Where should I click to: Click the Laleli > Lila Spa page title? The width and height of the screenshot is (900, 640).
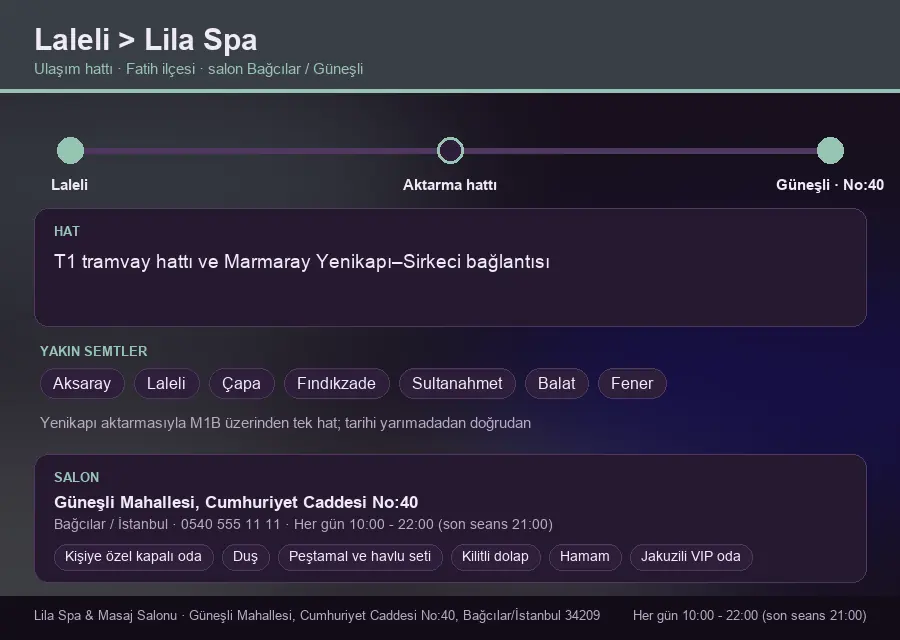pyautogui.click(x=146, y=40)
